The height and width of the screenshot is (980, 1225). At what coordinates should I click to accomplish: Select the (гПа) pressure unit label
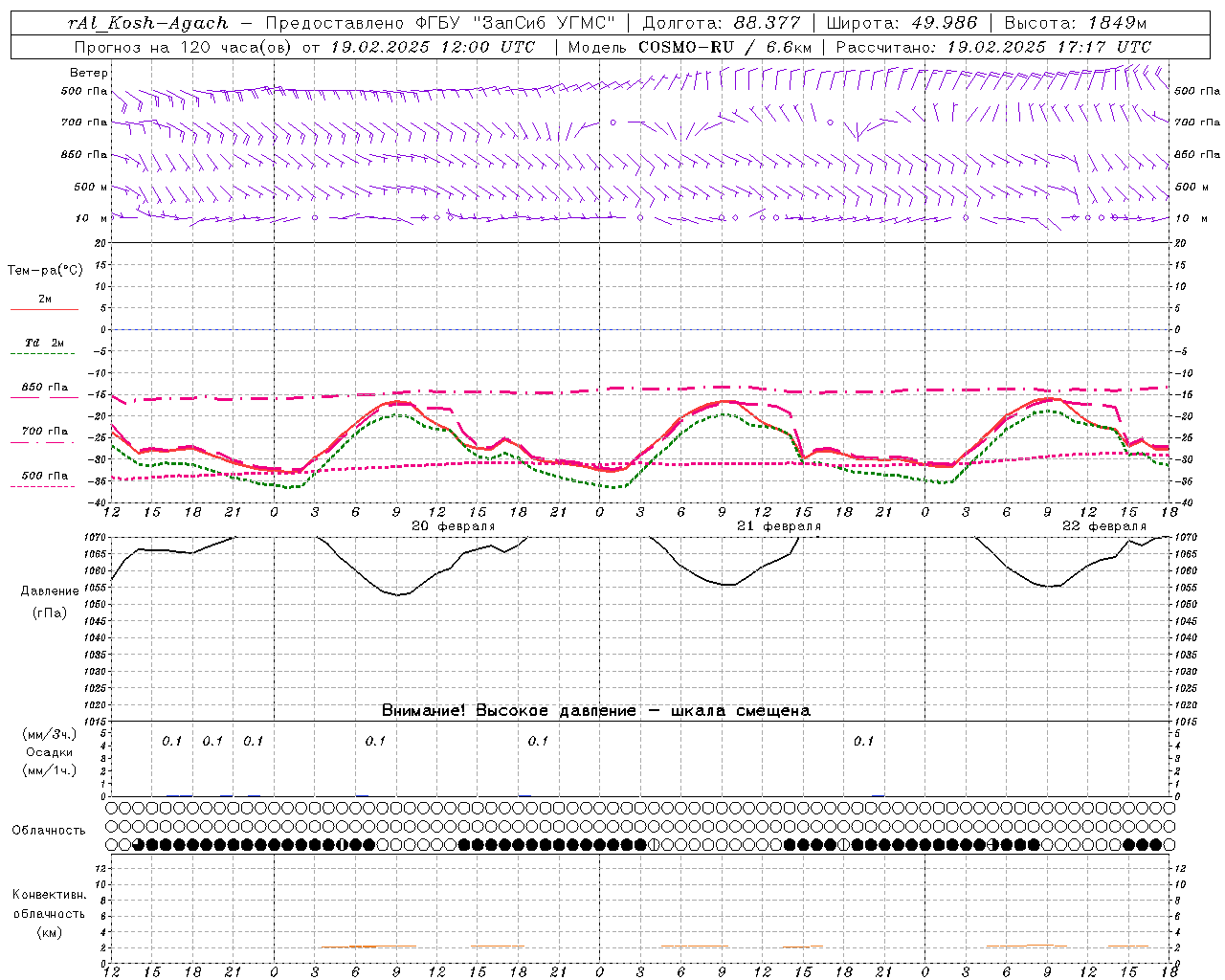[x=50, y=612]
